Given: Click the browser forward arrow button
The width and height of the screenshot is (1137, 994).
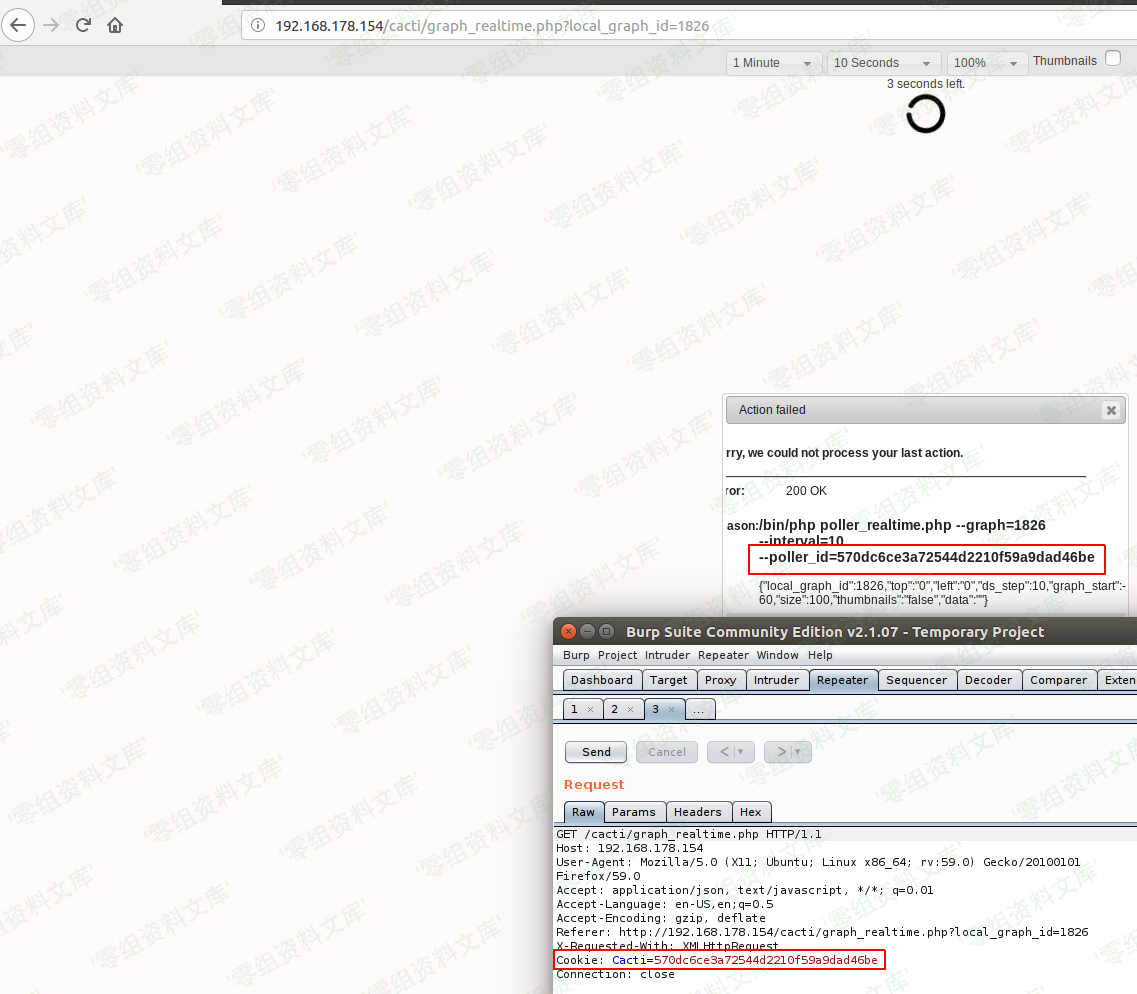Looking at the screenshot, I should pos(50,25).
